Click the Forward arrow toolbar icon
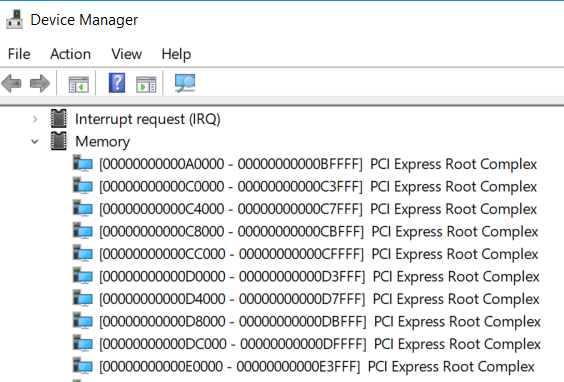Viewport: 564px width, 382px height. click(x=40, y=83)
